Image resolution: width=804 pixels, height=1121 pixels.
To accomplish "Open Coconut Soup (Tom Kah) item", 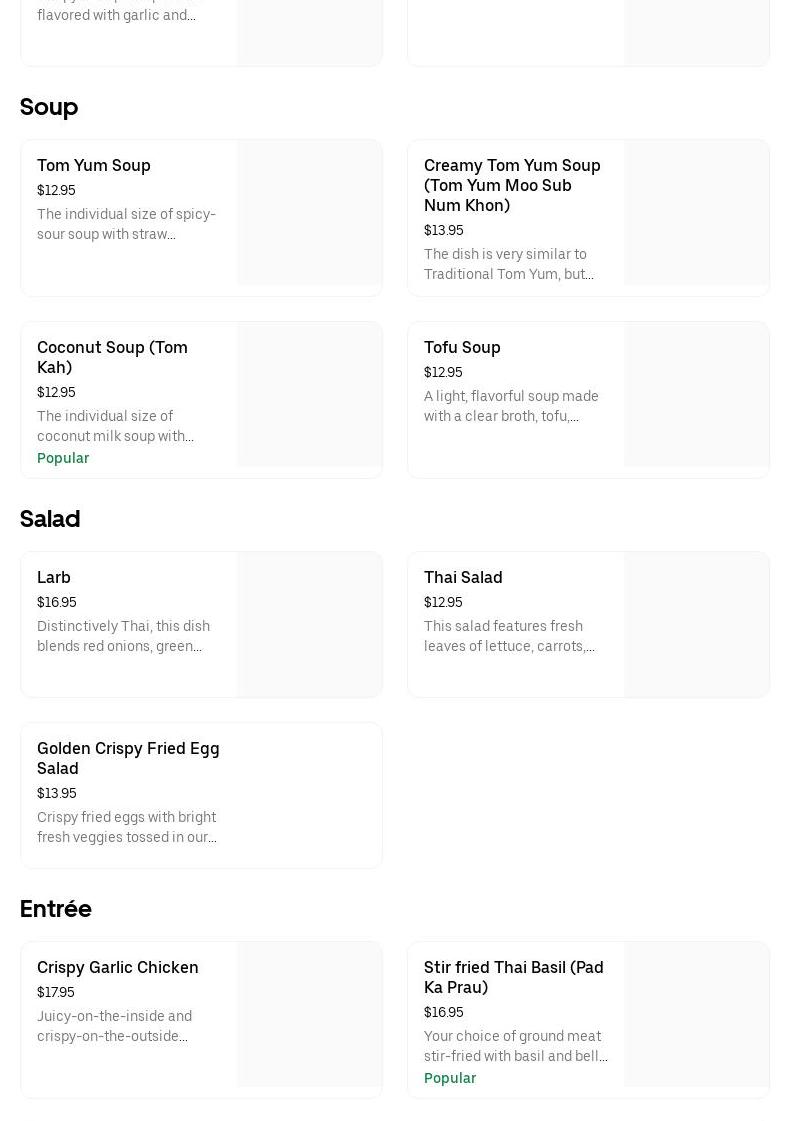I will click(112, 357).
